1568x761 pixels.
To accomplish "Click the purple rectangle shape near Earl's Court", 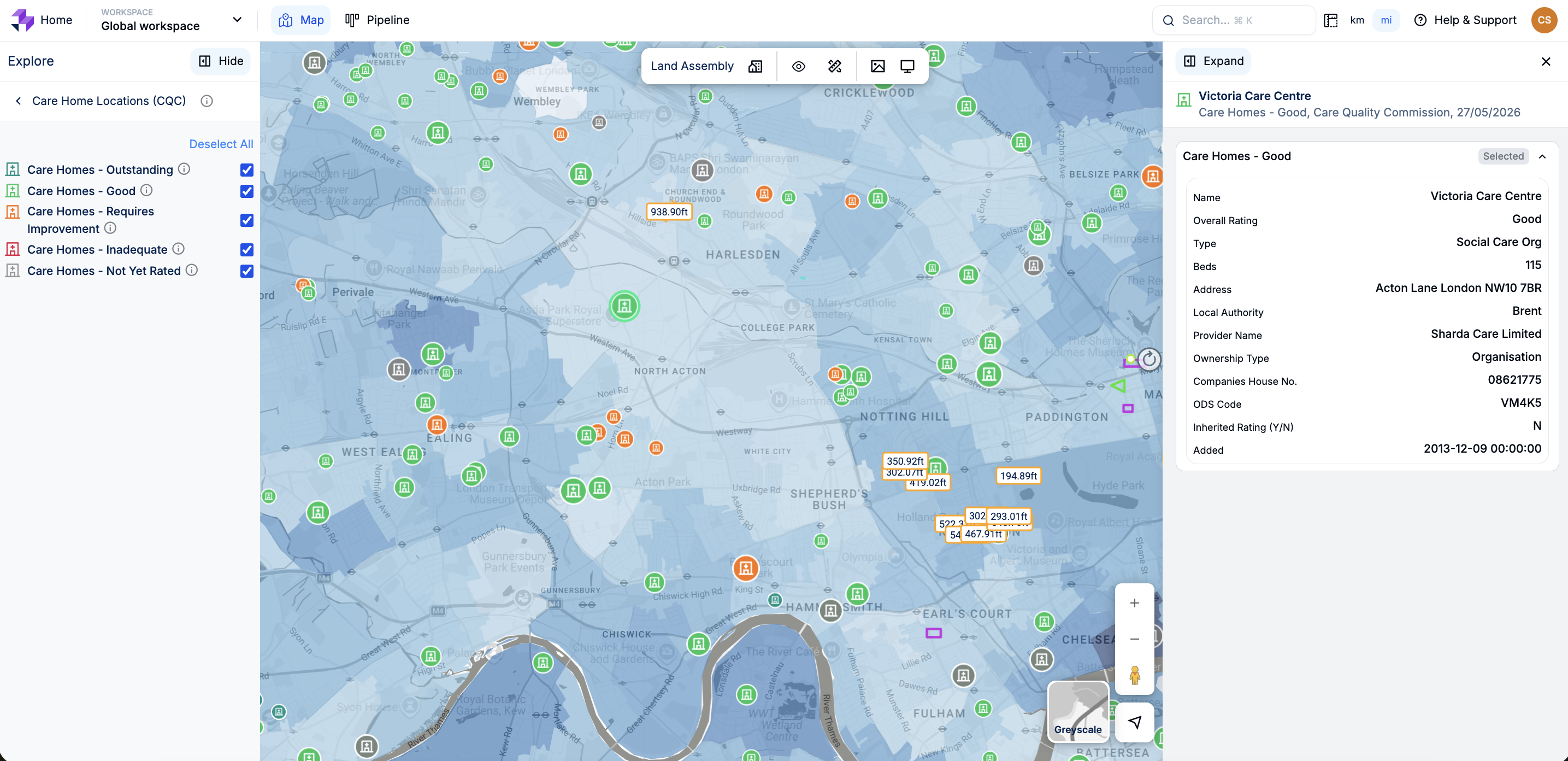I will tap(933, 633).
